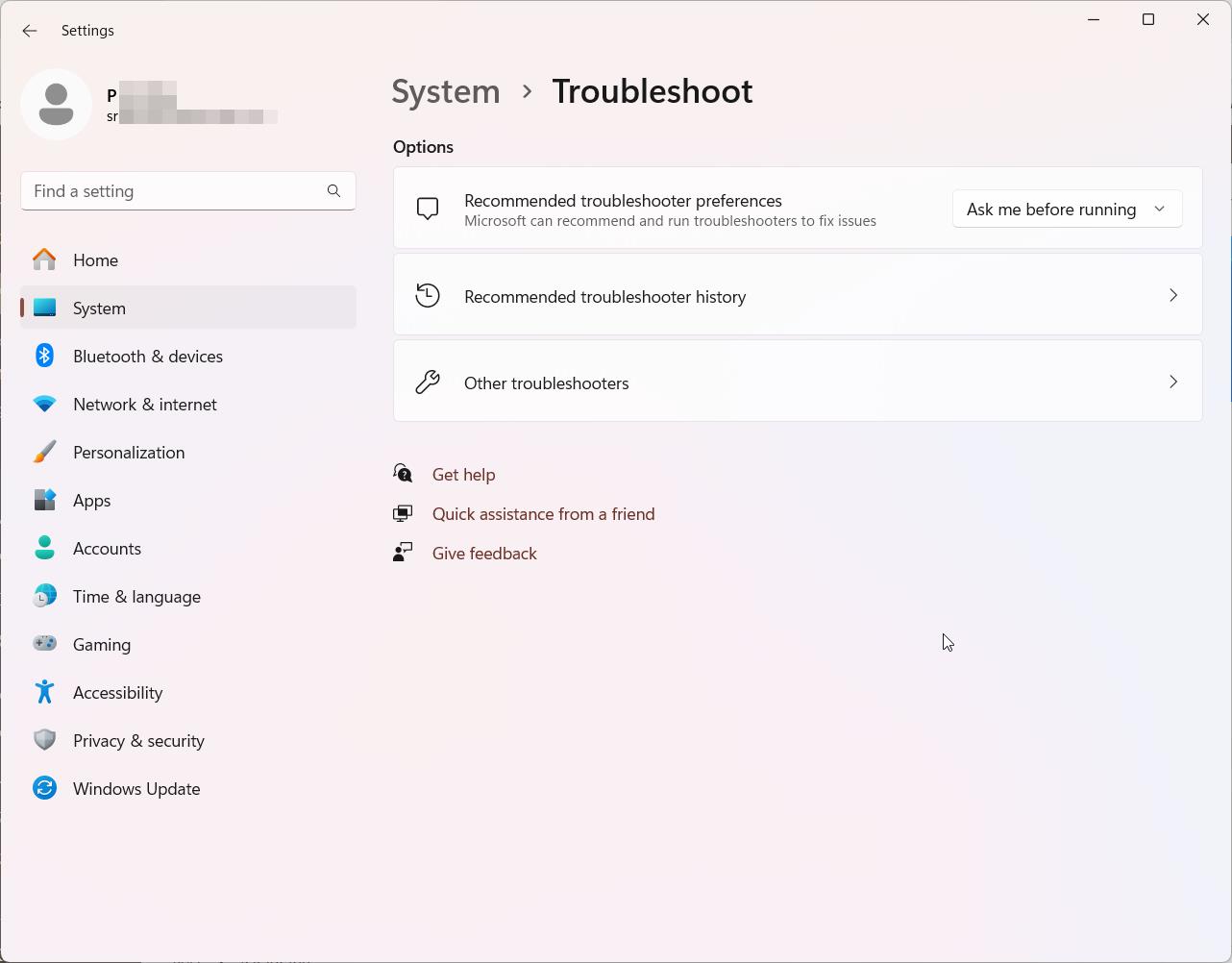The width and height of the screenshot is (1232, 963).
Task: Click the Recommended troubleshooter preferences label
Action: [623, 200]
